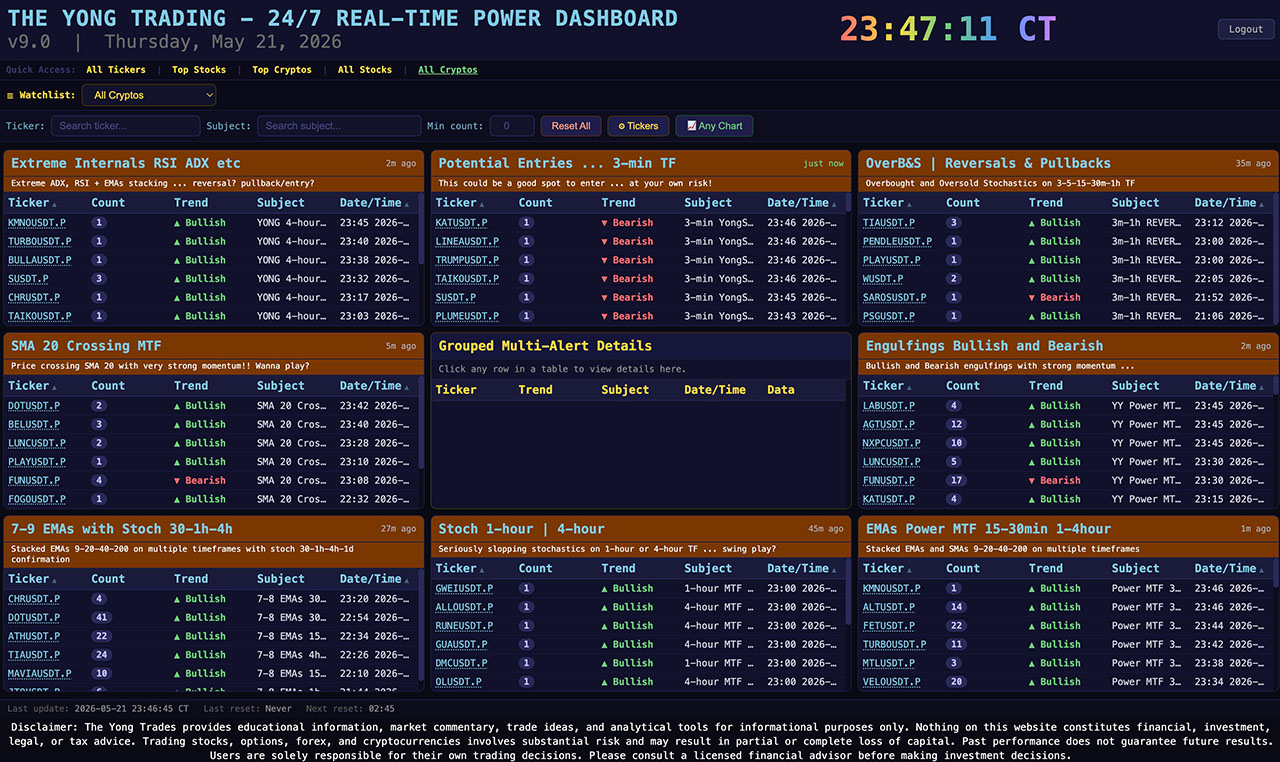Sort SMA 20 Crossing table by Ticker column
The image size is (1280, 762).
(32, 385)
